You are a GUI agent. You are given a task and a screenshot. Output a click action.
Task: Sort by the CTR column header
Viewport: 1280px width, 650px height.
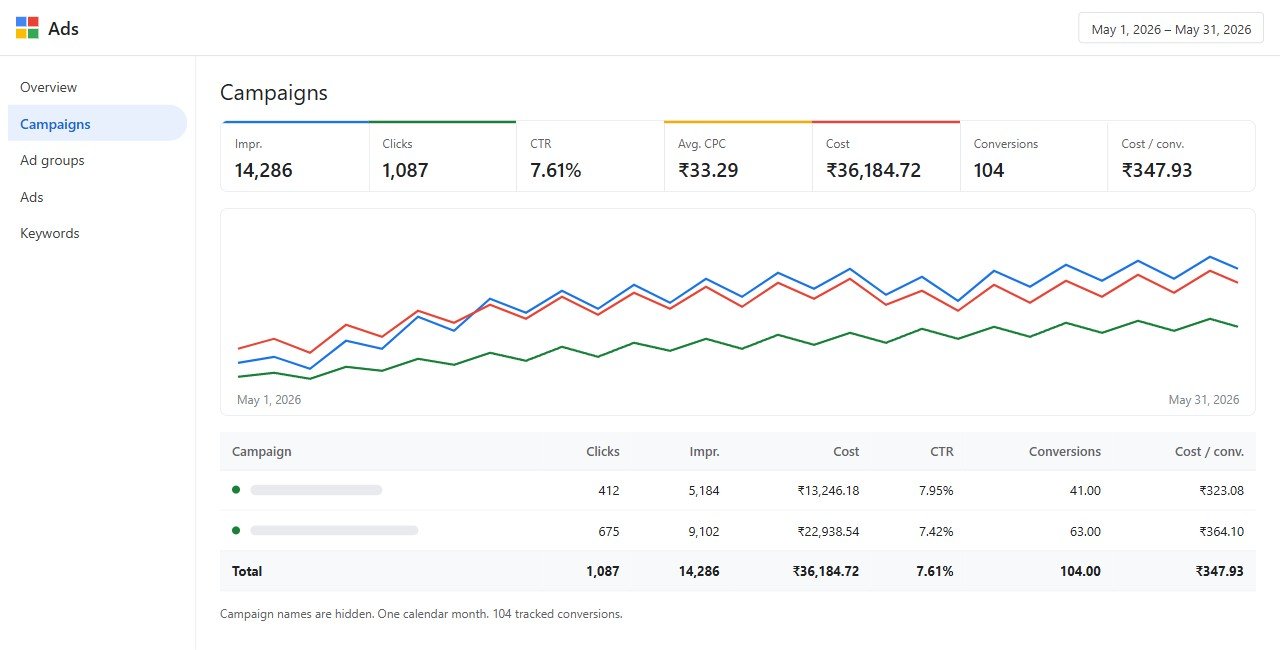click(942, 451)
